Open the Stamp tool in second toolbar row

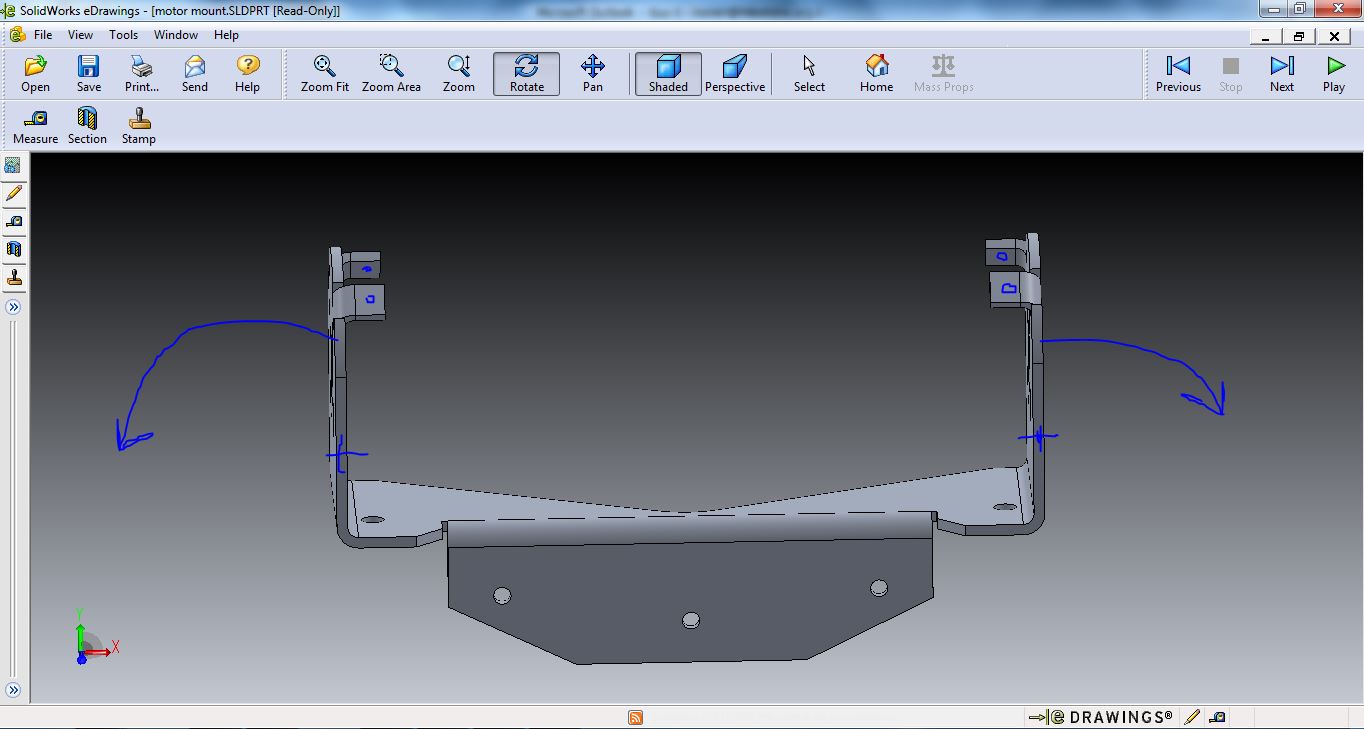tap(139, 126)
